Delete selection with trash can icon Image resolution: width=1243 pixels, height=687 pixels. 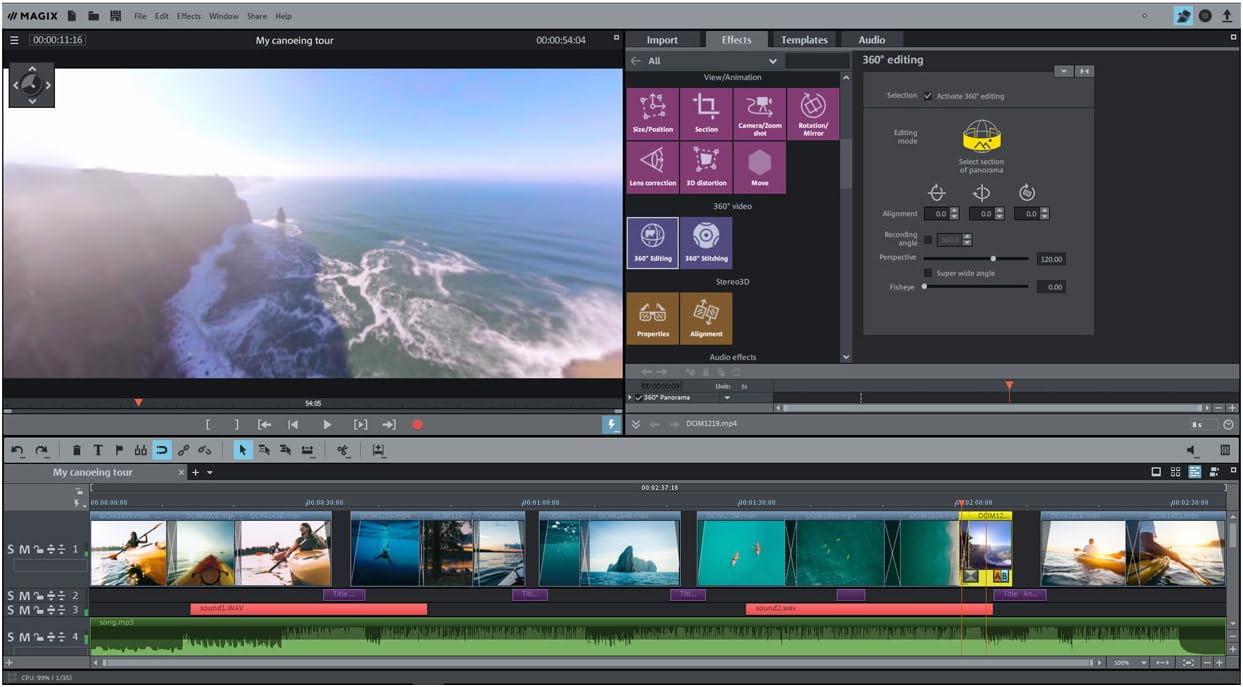[77, 451]
